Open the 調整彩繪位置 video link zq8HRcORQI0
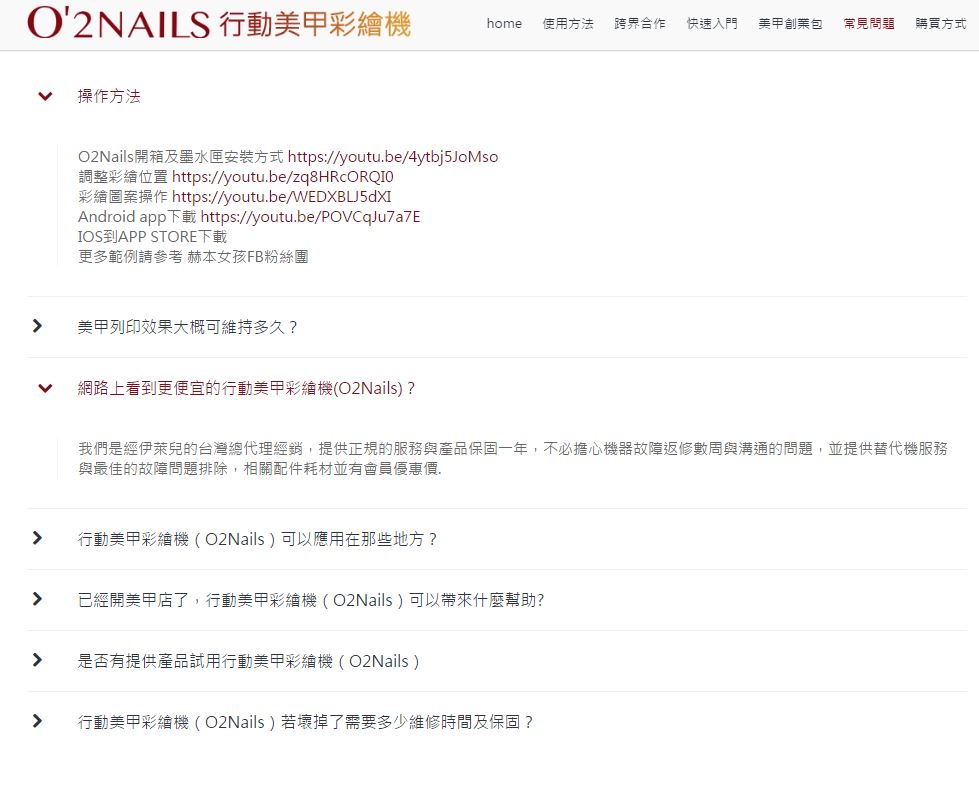The image size is (979, 788). [283, 177]
